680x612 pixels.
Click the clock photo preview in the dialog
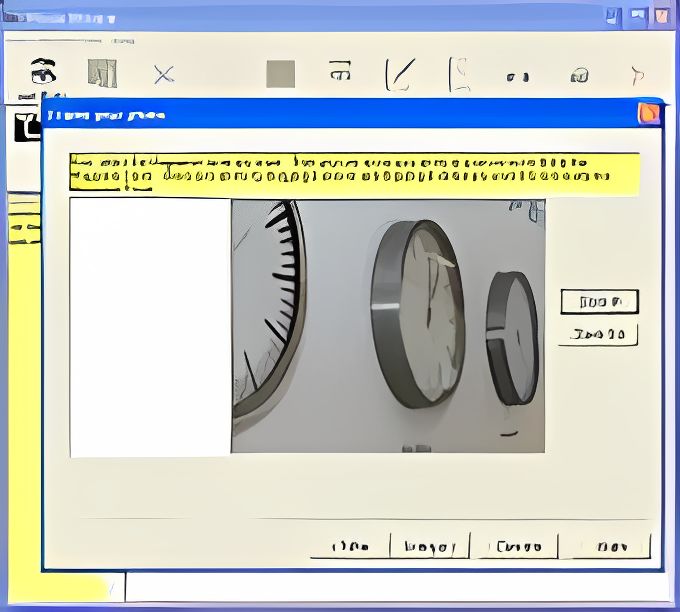[388, 326]
